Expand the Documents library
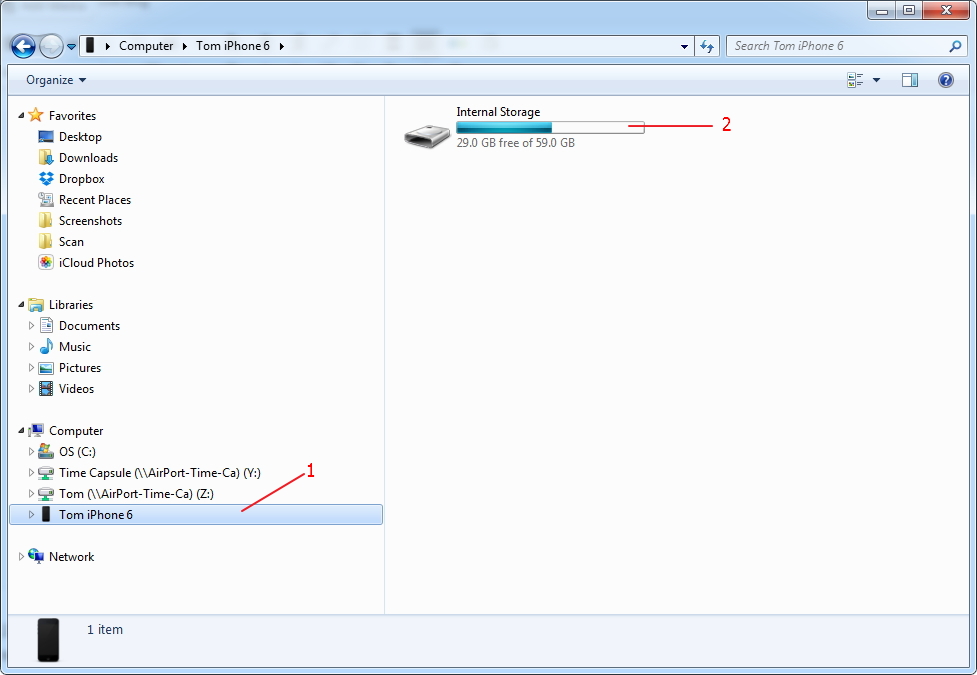Image resolution: width=977 pixels, height=675 pixels. [x=31, y=325]
